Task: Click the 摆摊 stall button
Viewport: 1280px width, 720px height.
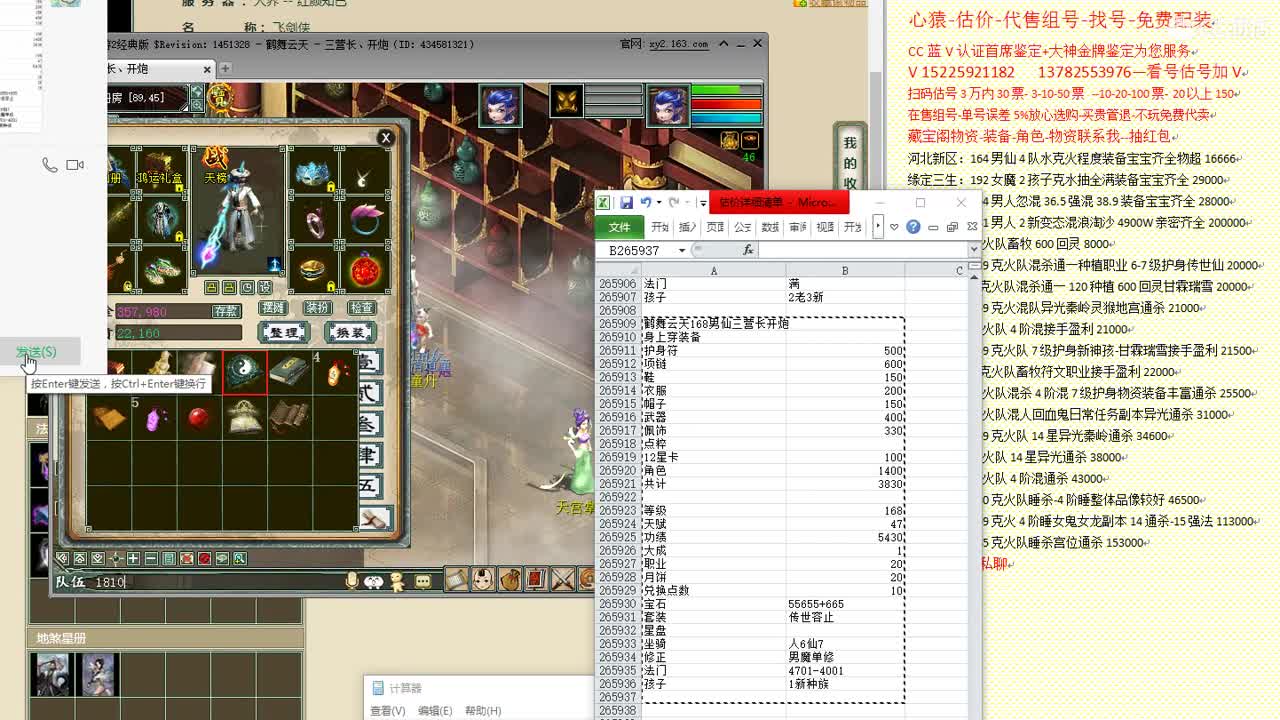Action: [272, 308]
